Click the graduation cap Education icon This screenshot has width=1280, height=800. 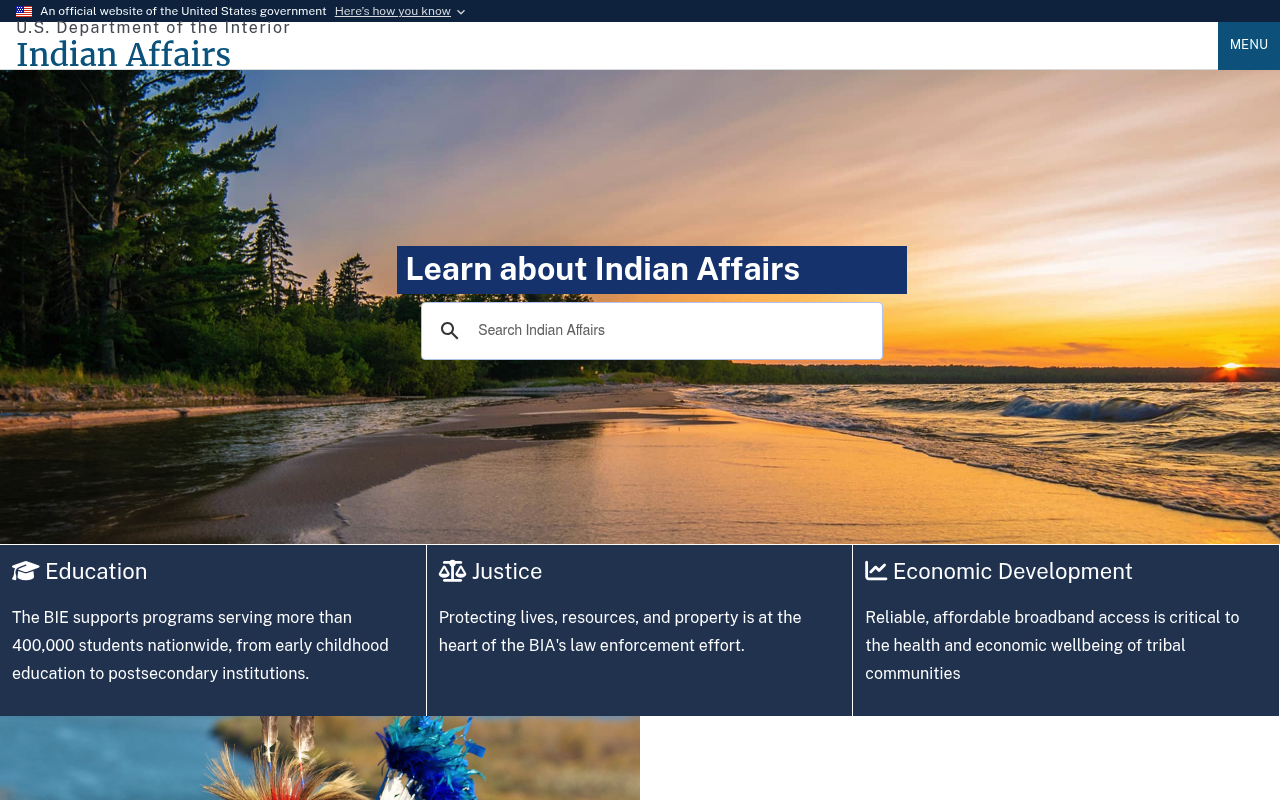click(x=26, y=571)
